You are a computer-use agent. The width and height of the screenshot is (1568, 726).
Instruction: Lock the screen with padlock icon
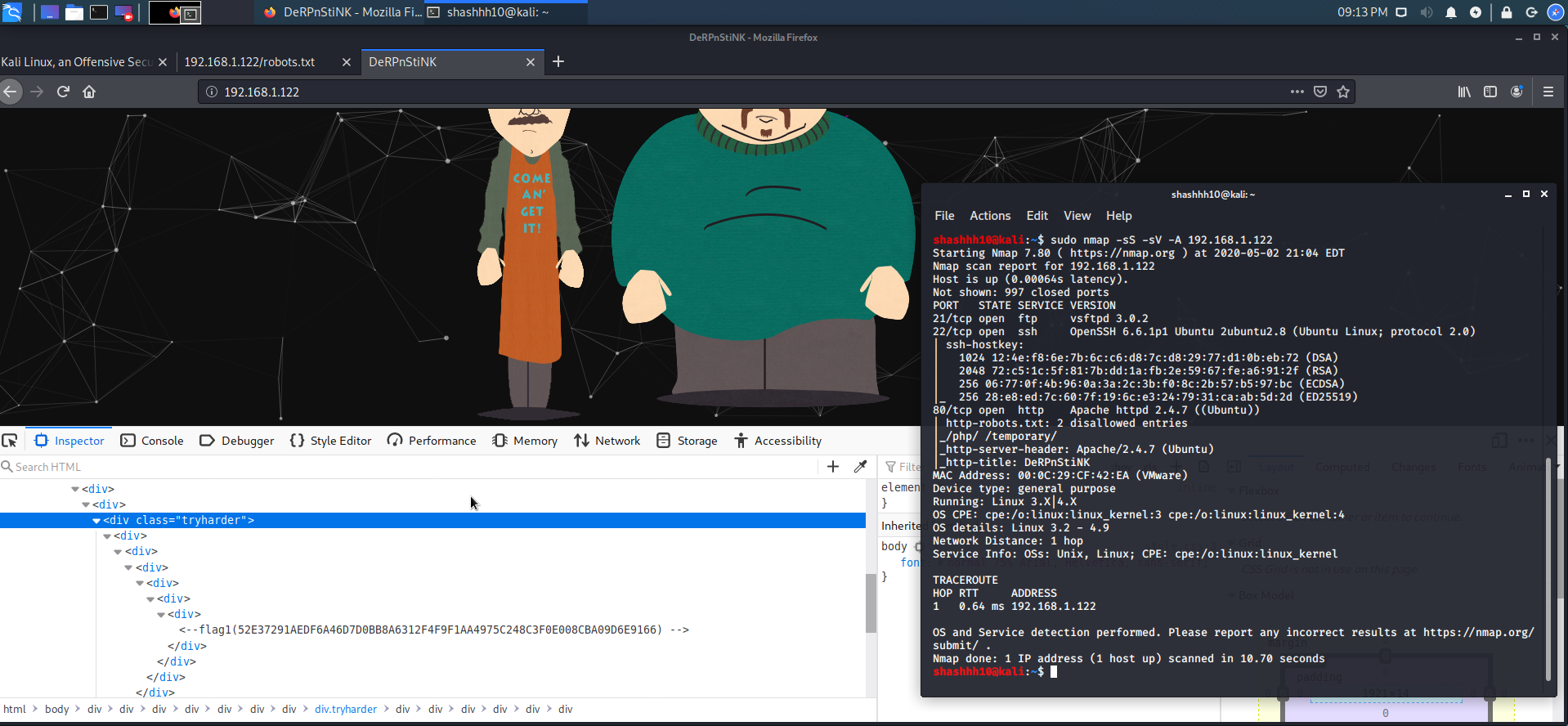[1507, 12]
